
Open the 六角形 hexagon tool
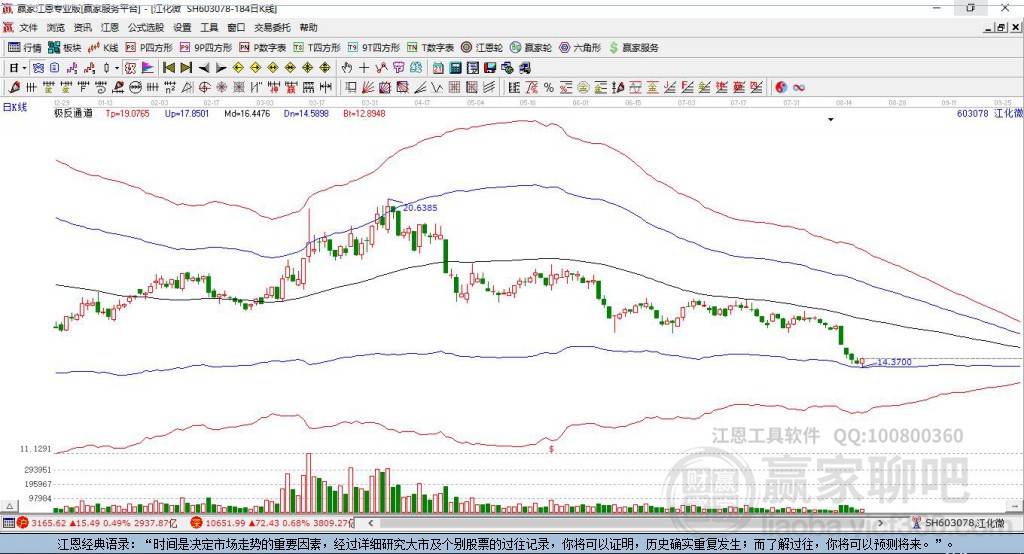580,48
